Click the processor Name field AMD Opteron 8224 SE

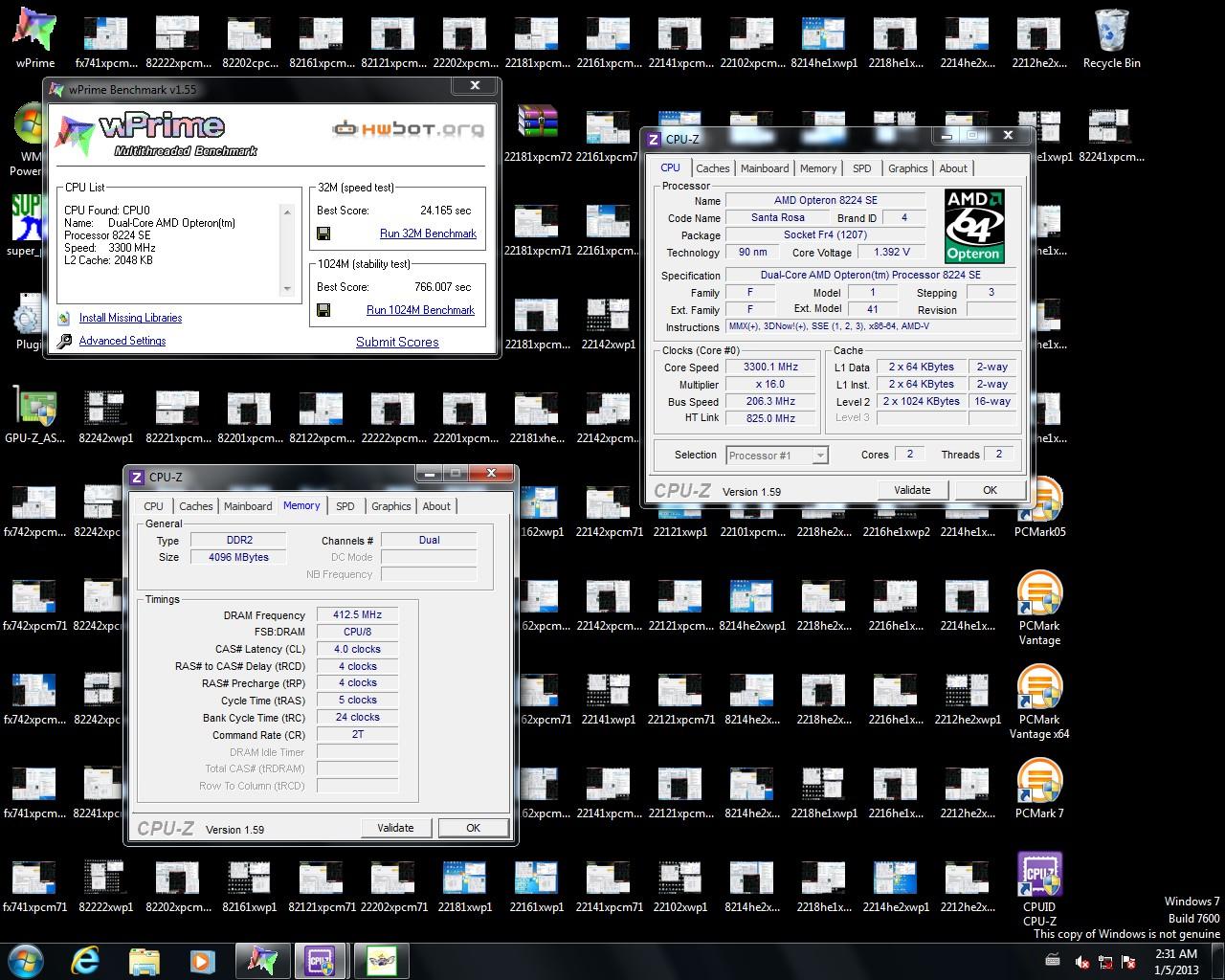(x=825, y=200)
